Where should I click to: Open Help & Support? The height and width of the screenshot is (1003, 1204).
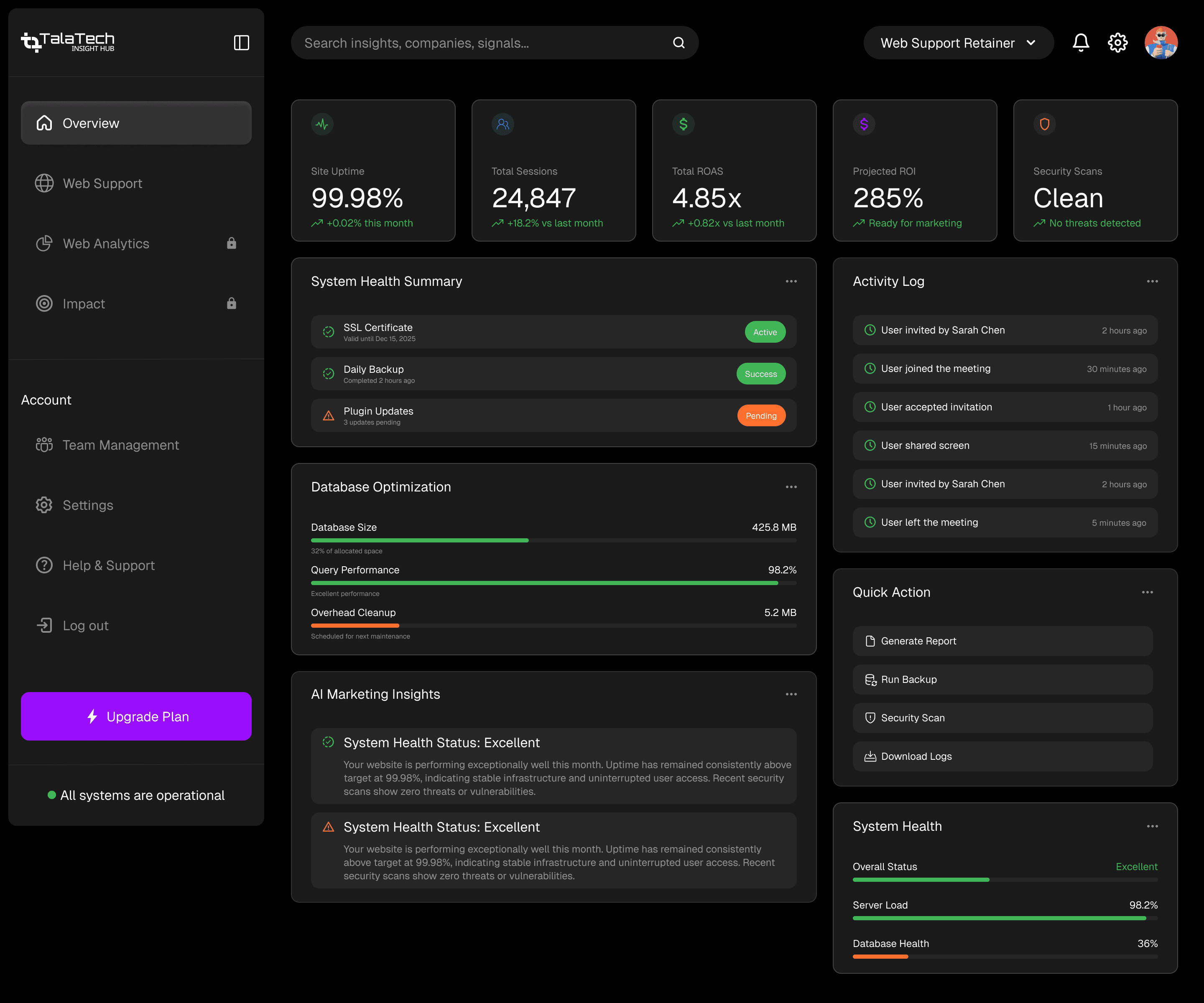pyautogui.click(x=136, y=565)
